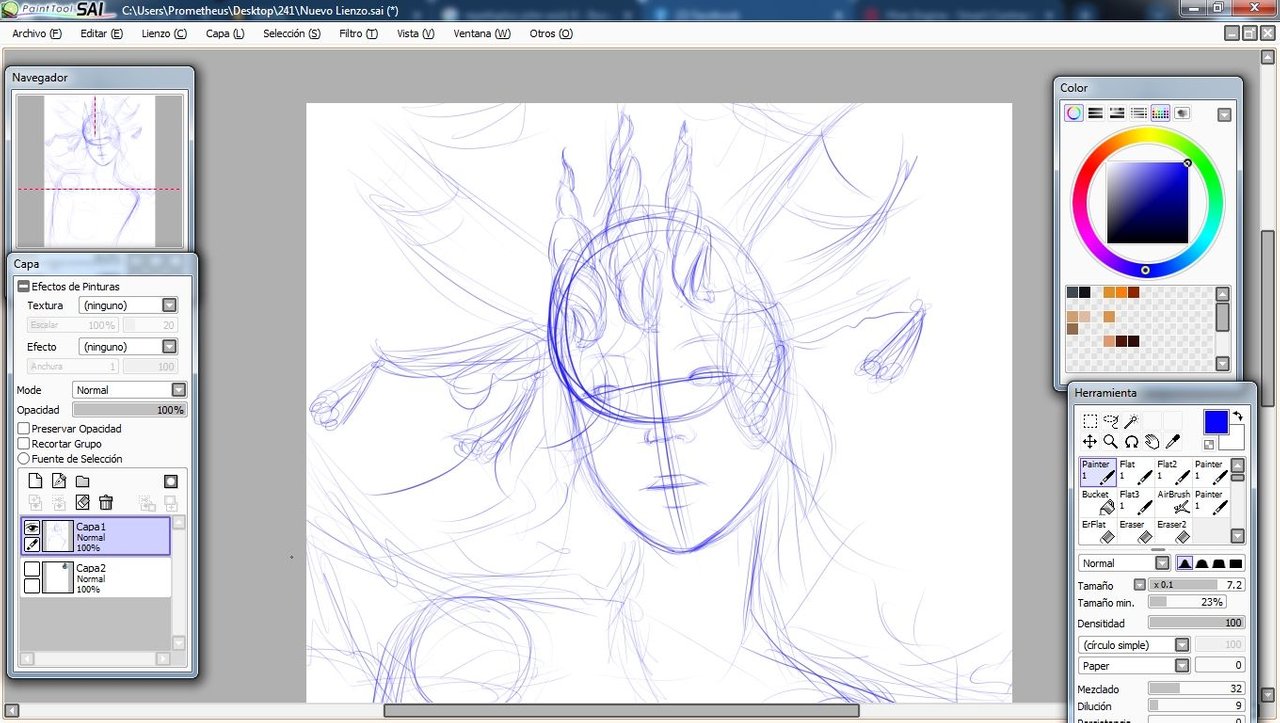1280x723 pixels.
Task: Select the Zoom magnifier tool
Action: tap(1110, 441)
